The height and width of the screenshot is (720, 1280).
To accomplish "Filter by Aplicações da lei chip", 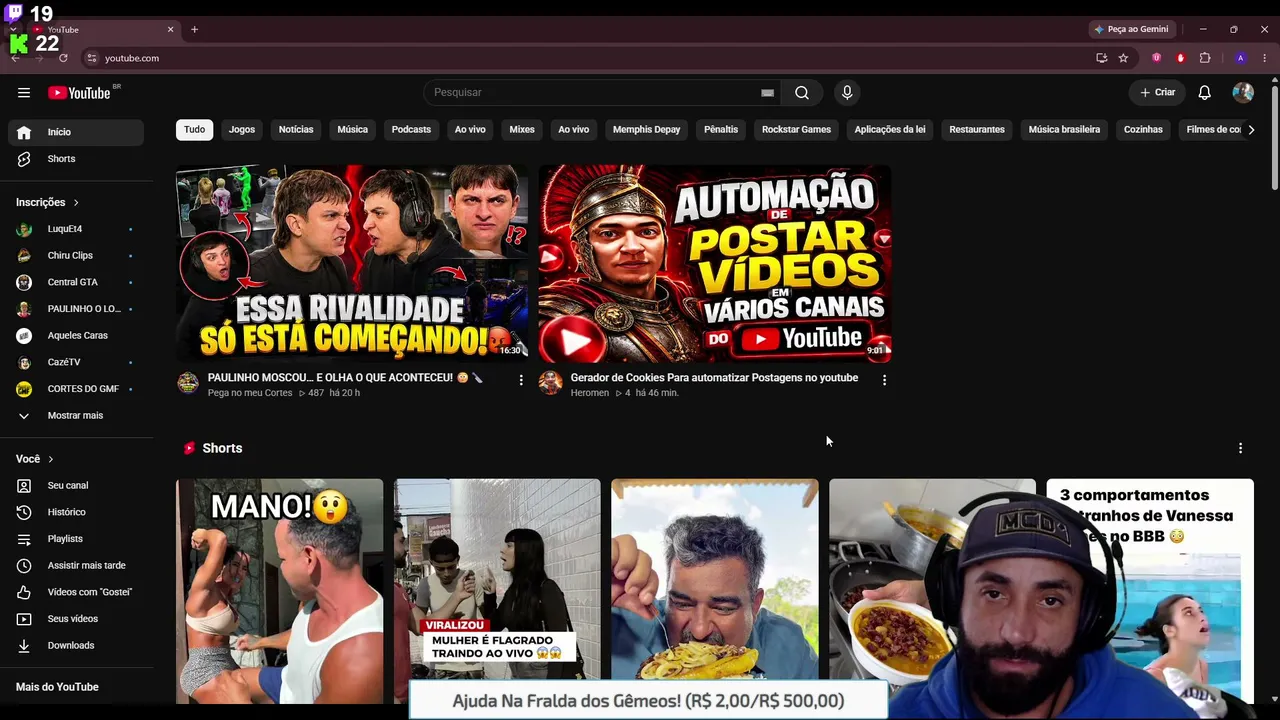I will [890, 130].
